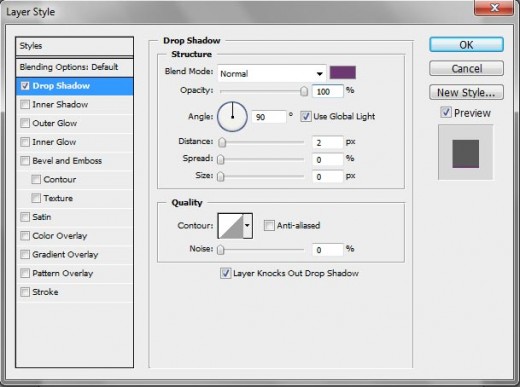Click the Size value field
The height and width of the screenshot is (387, 520).
[327, 177]
